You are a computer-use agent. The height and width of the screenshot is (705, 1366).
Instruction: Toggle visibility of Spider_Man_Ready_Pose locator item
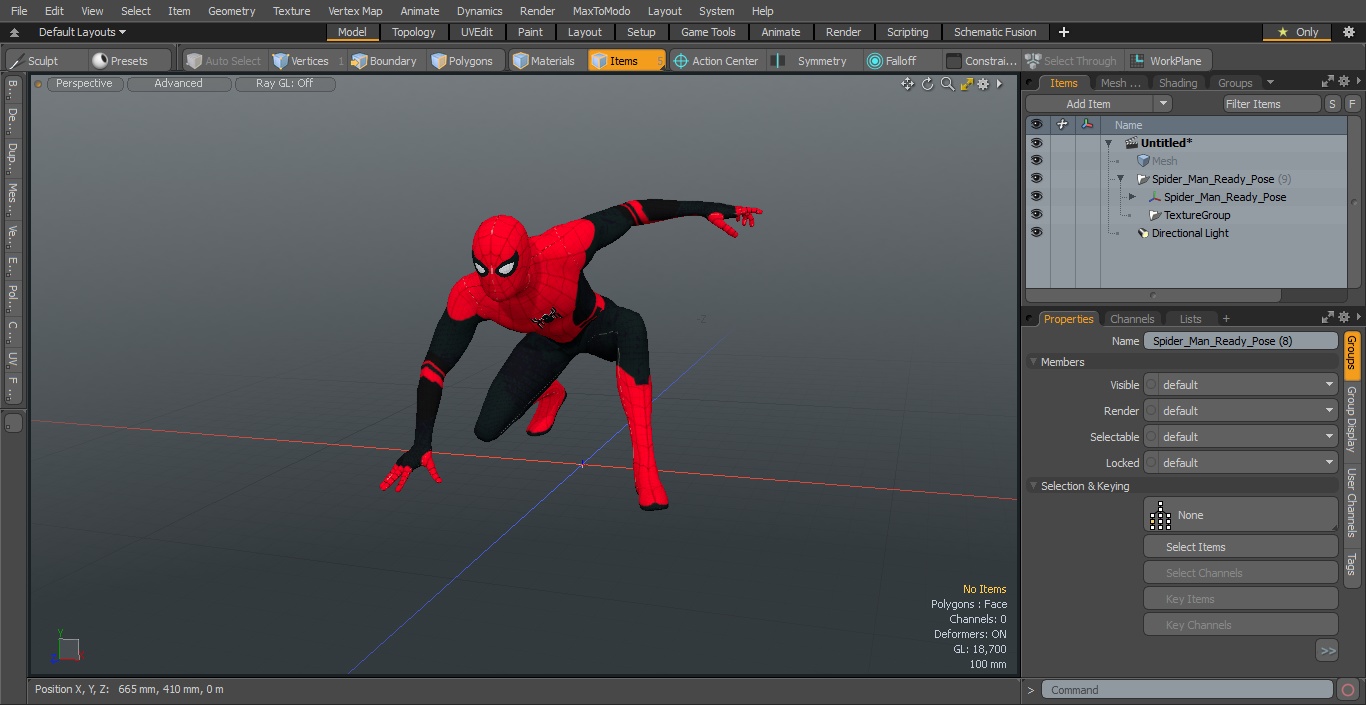[1036, 197]
